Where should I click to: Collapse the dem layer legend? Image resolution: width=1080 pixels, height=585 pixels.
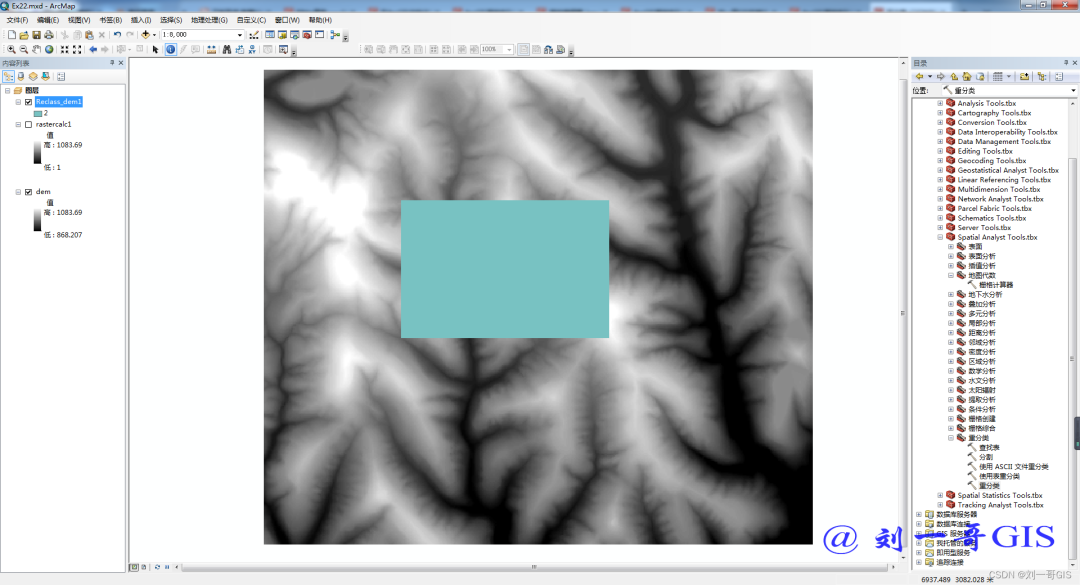pos(18,192)
